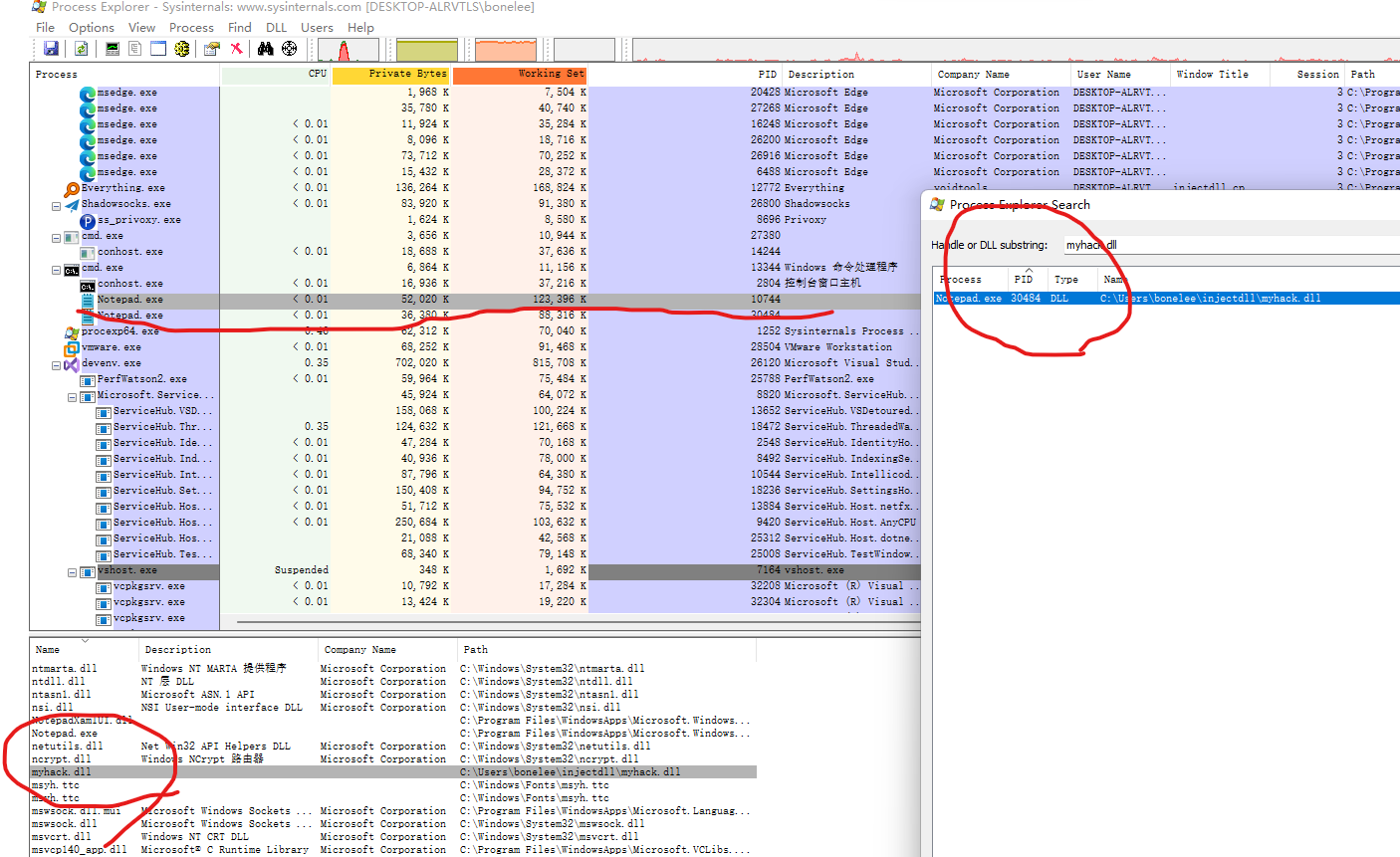
Task: Collapse the devenv.exe process tree
Action: 57,365
